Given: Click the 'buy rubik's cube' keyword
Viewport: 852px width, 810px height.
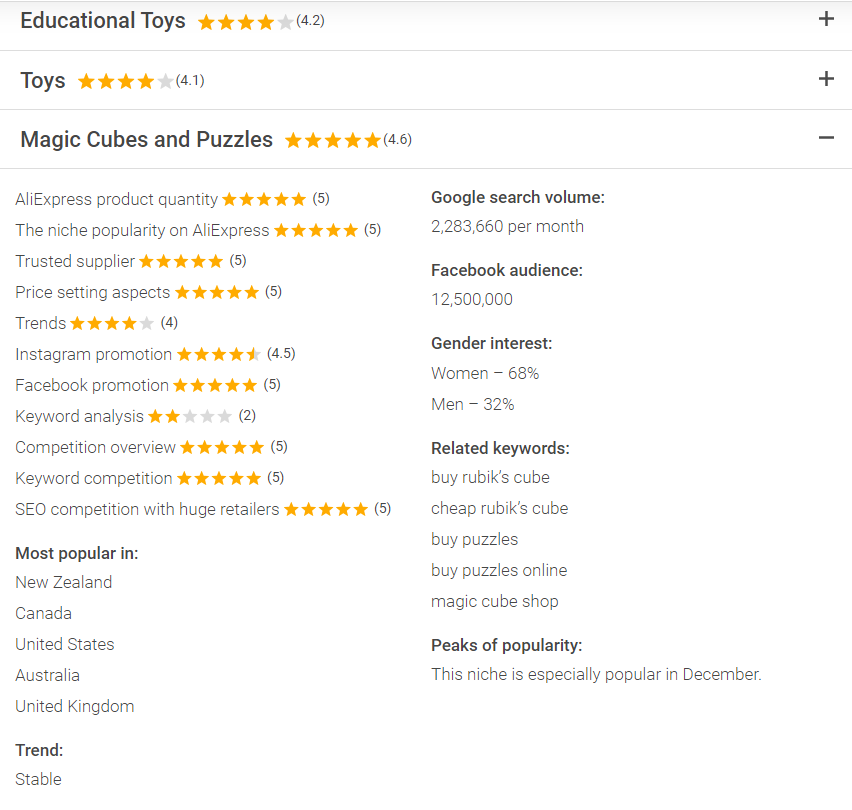Looking at the screenshot, I should click(x=490, y=477).
